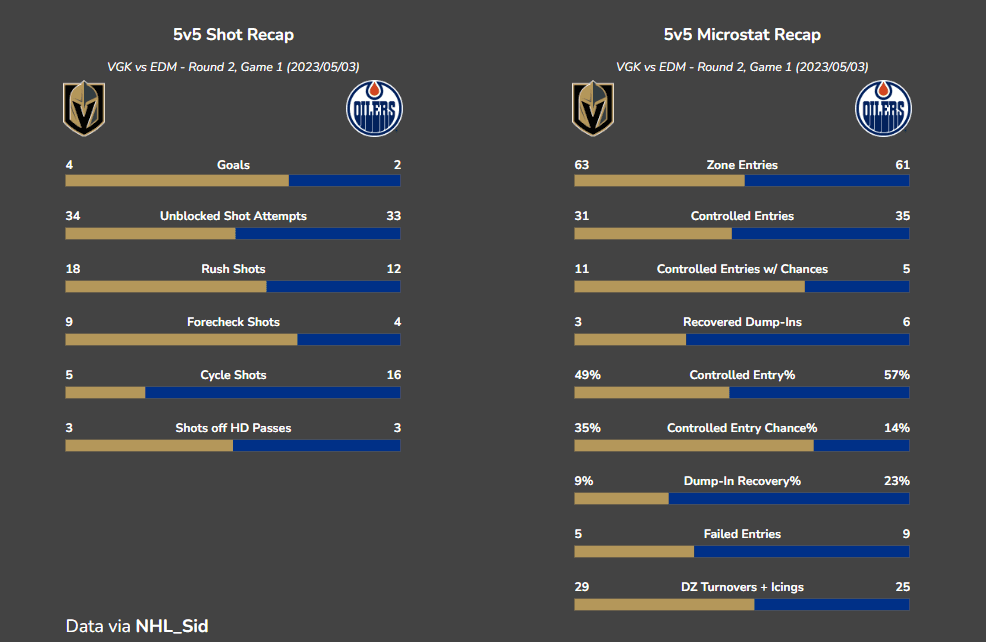
Task: Click the DZ Turnovers + Icings label
Action: tap(742, 587)
